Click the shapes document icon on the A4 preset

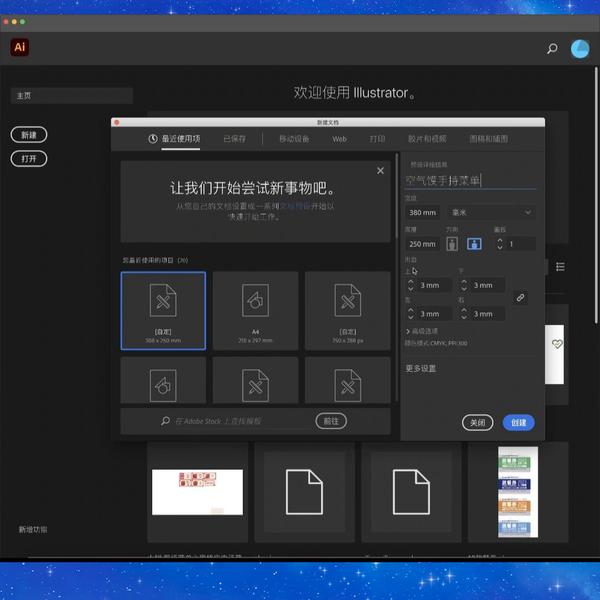click(x=255, y=300)
